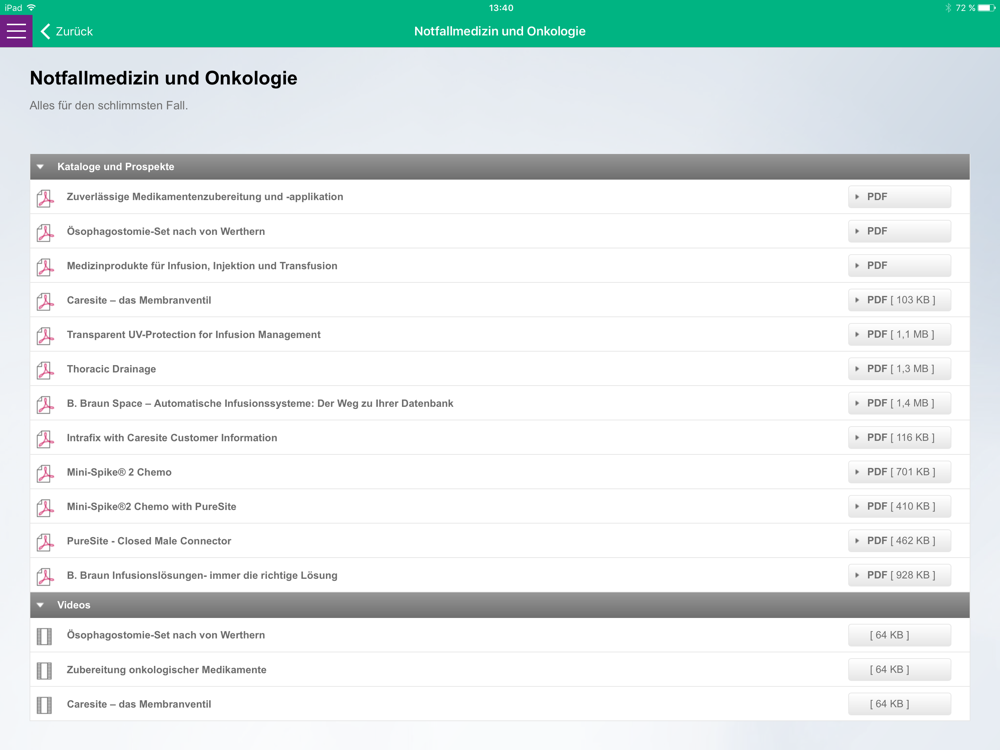Select 'Caresite – das Membranventil' catalog title
Image resolution: width=1000 pixels, height=750 pixels.
click(x=139, y=300)
